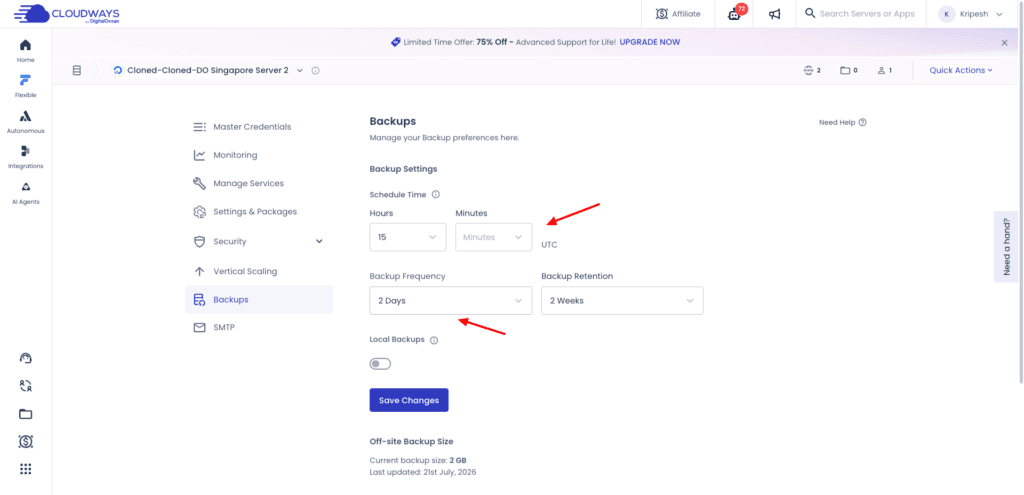Click the projects count folder icon
The image size is (1024, 495).
point(845,71)
